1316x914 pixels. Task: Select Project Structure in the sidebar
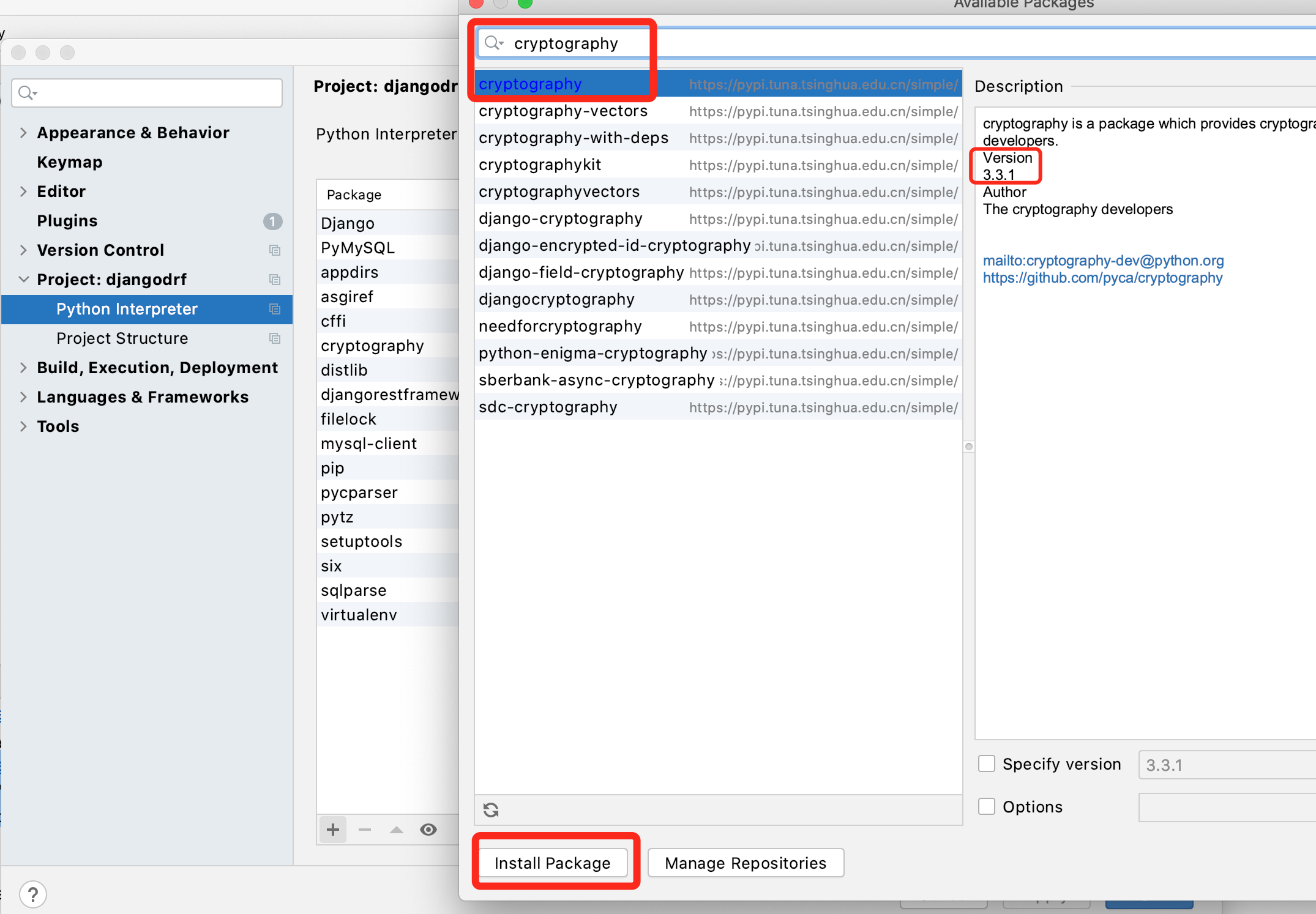122,338
